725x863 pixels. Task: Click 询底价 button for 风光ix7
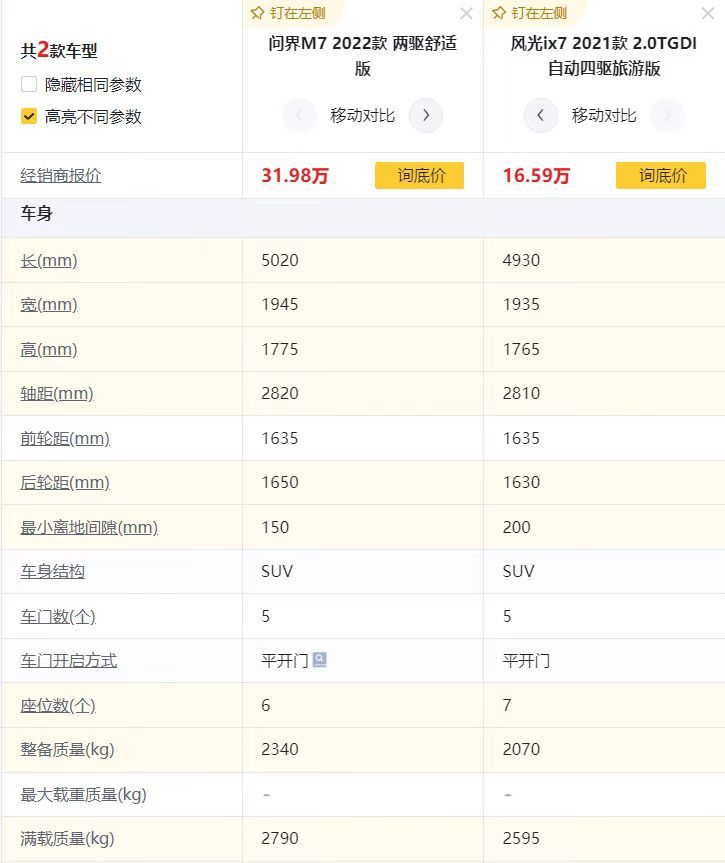pyautogui.click(x=661, y=176)
